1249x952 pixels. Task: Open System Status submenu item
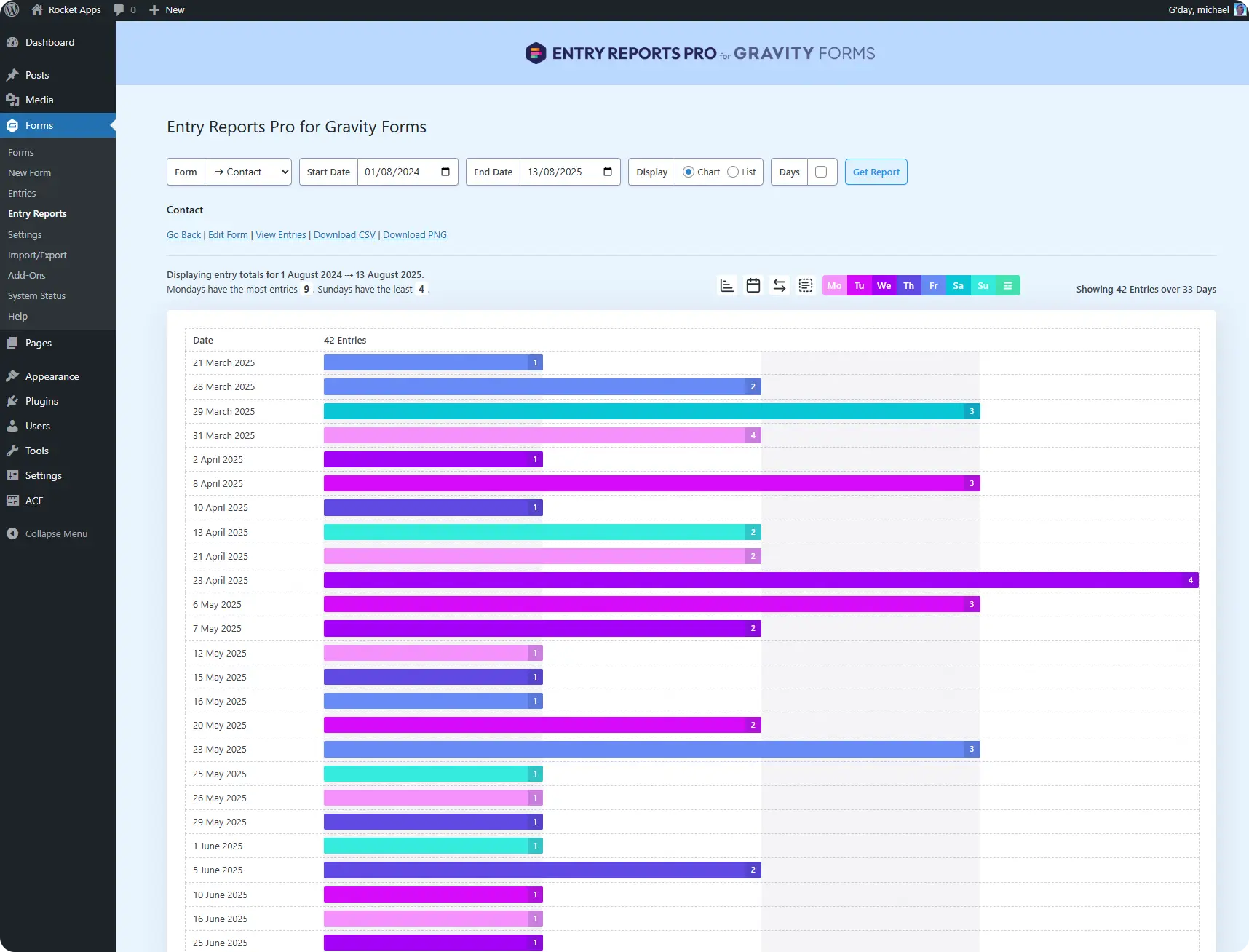(36, 295)
